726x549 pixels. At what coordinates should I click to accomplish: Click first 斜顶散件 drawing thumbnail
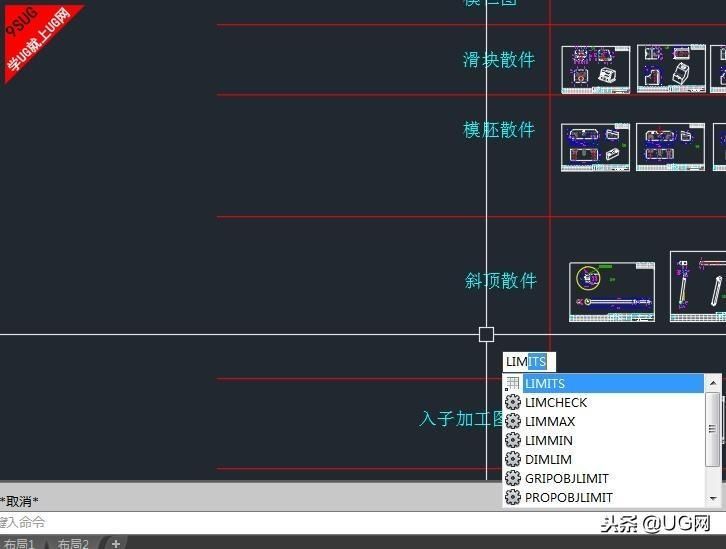[612, 292]
